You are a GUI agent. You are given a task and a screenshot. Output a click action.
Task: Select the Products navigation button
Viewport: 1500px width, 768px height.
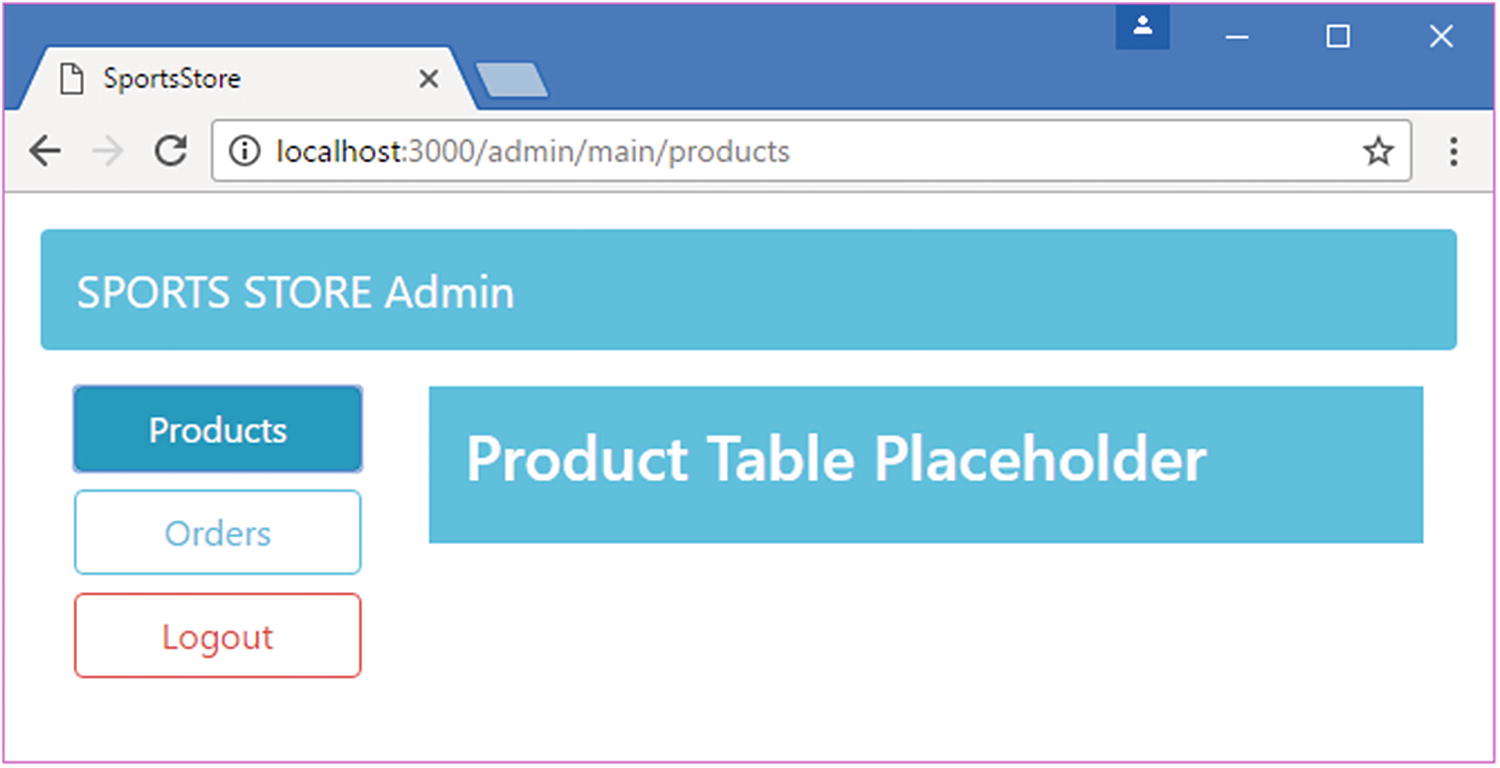coord(218,430)
